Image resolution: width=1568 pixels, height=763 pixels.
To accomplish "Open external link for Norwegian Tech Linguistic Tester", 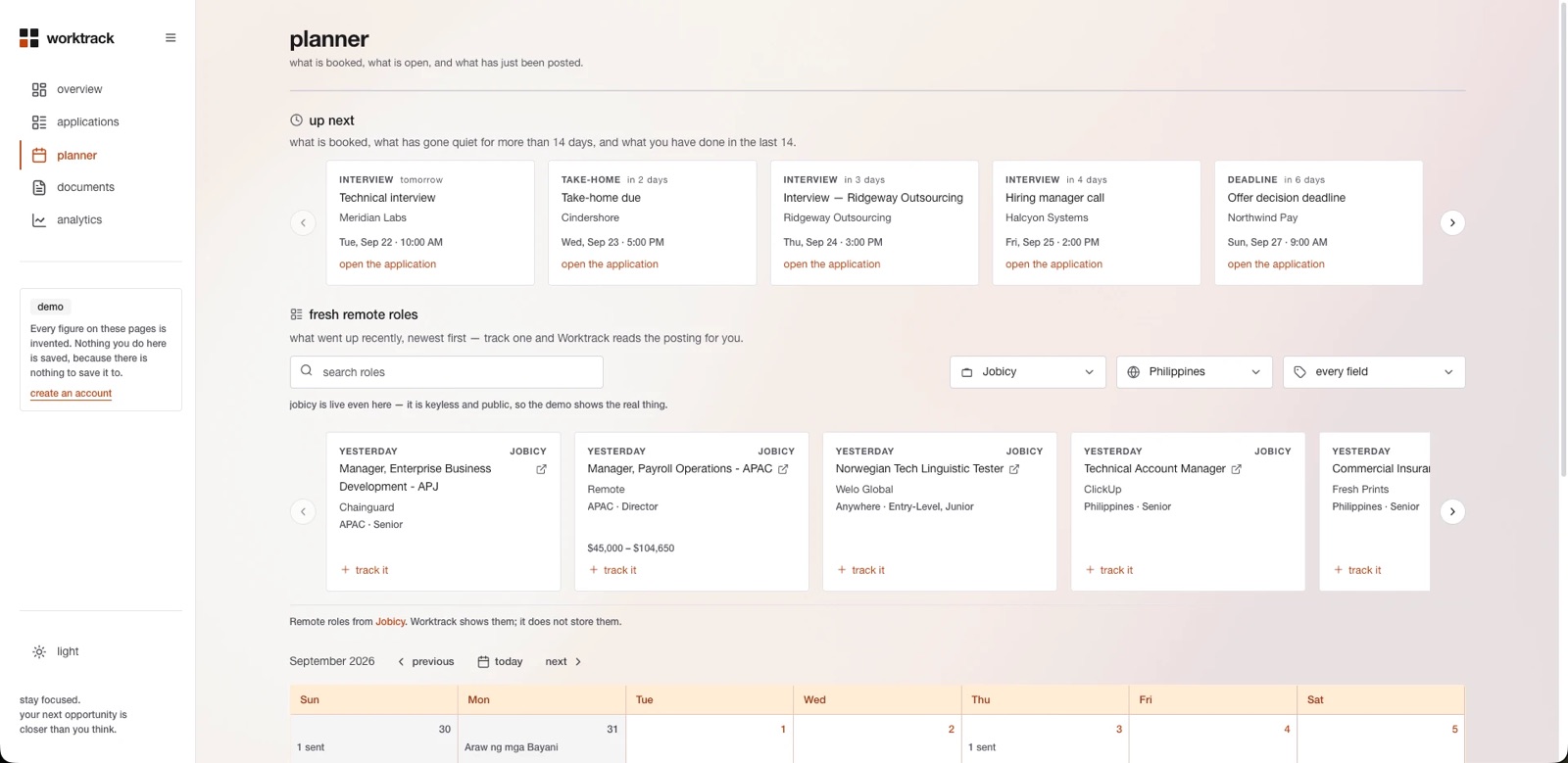I will pyautogui.click(x=1014, y=469).
